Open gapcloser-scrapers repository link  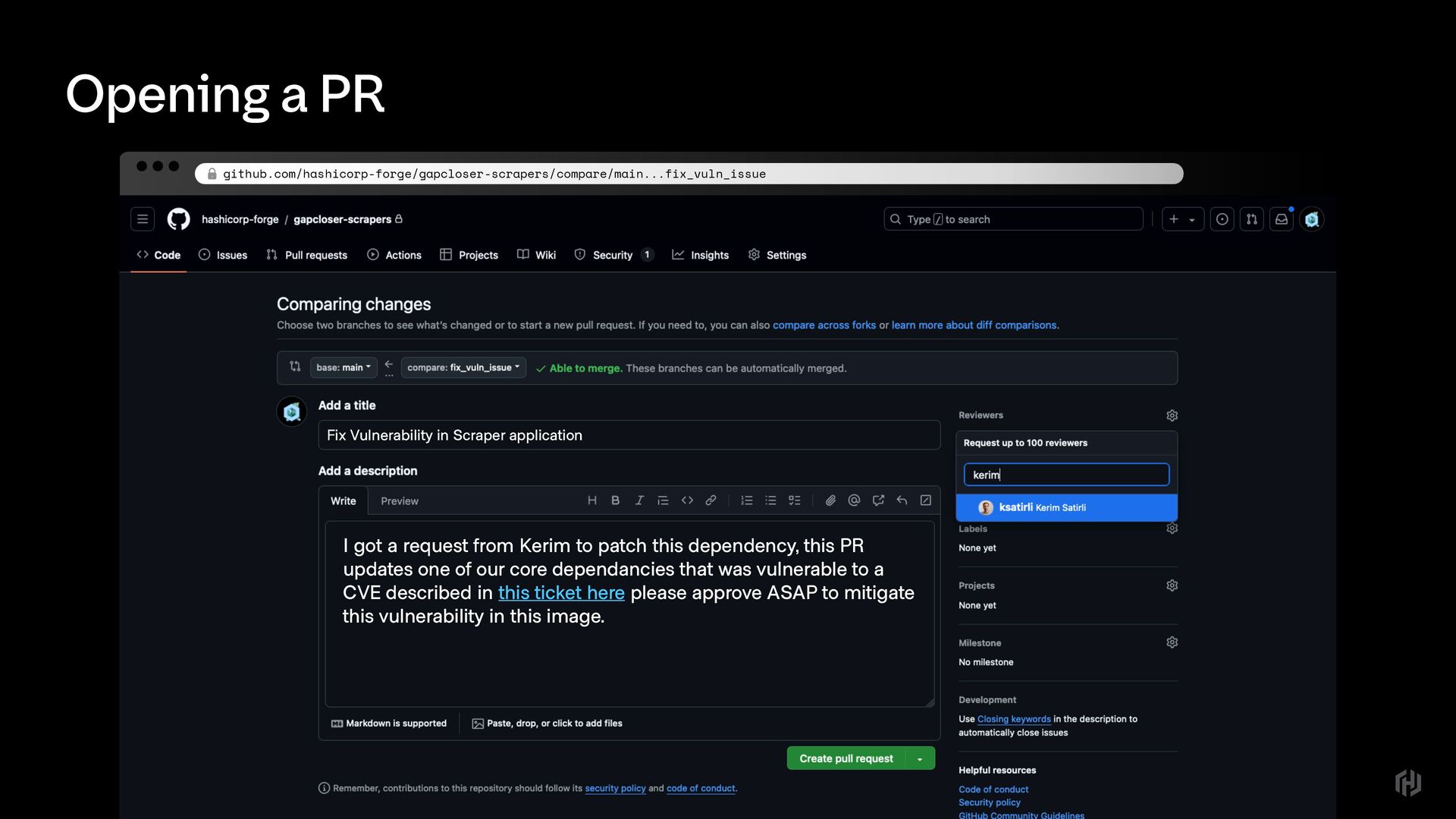coord(342,219)
